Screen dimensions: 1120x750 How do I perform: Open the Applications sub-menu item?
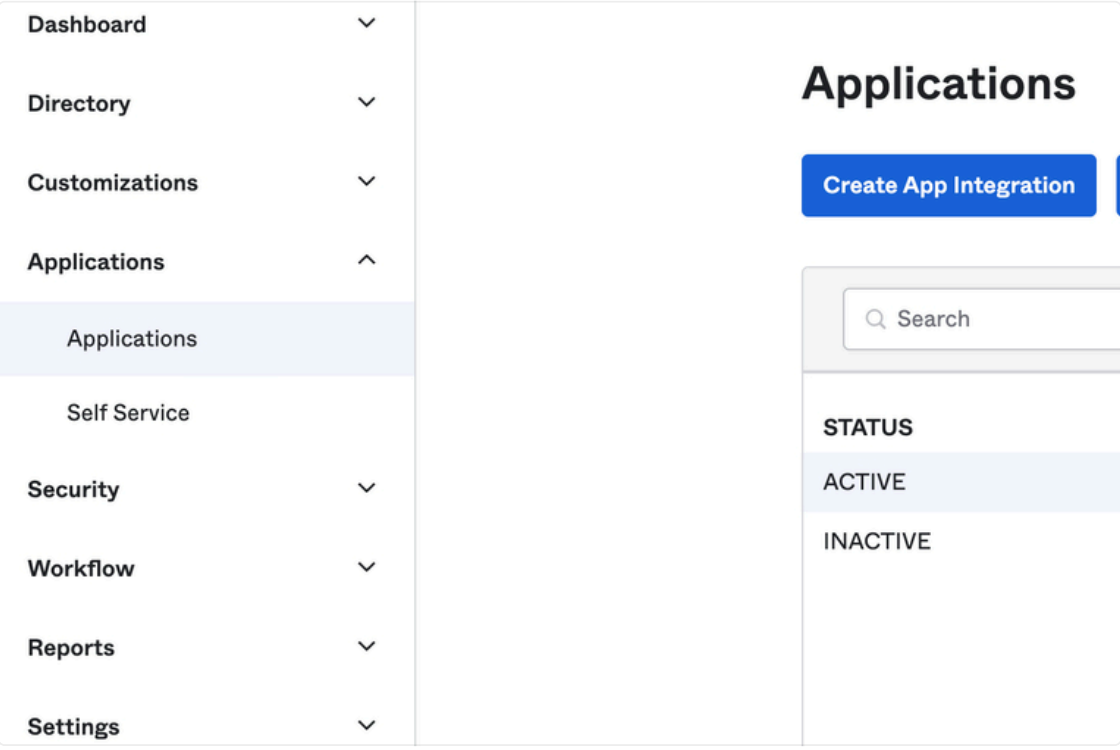[x=133, y=339]
